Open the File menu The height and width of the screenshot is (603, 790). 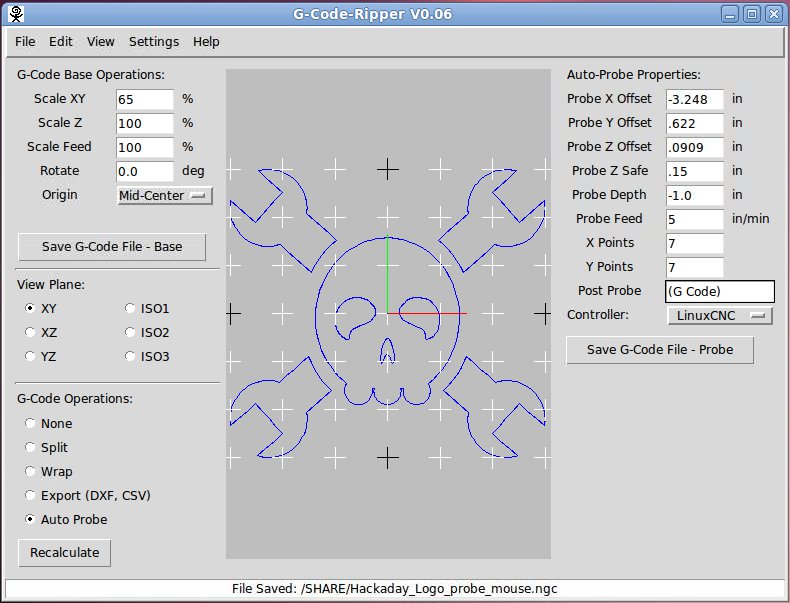[25, 42]
